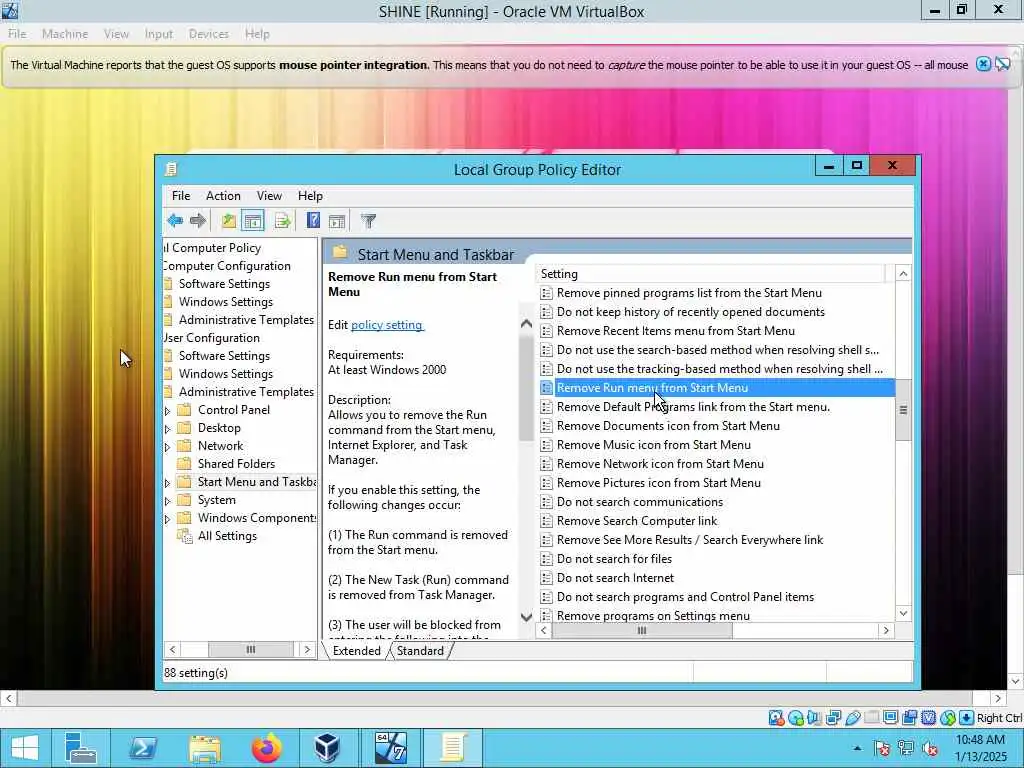Open VirtualBox cube icon in taskbar
This screenshot has width=1024, height=768.
327,748
